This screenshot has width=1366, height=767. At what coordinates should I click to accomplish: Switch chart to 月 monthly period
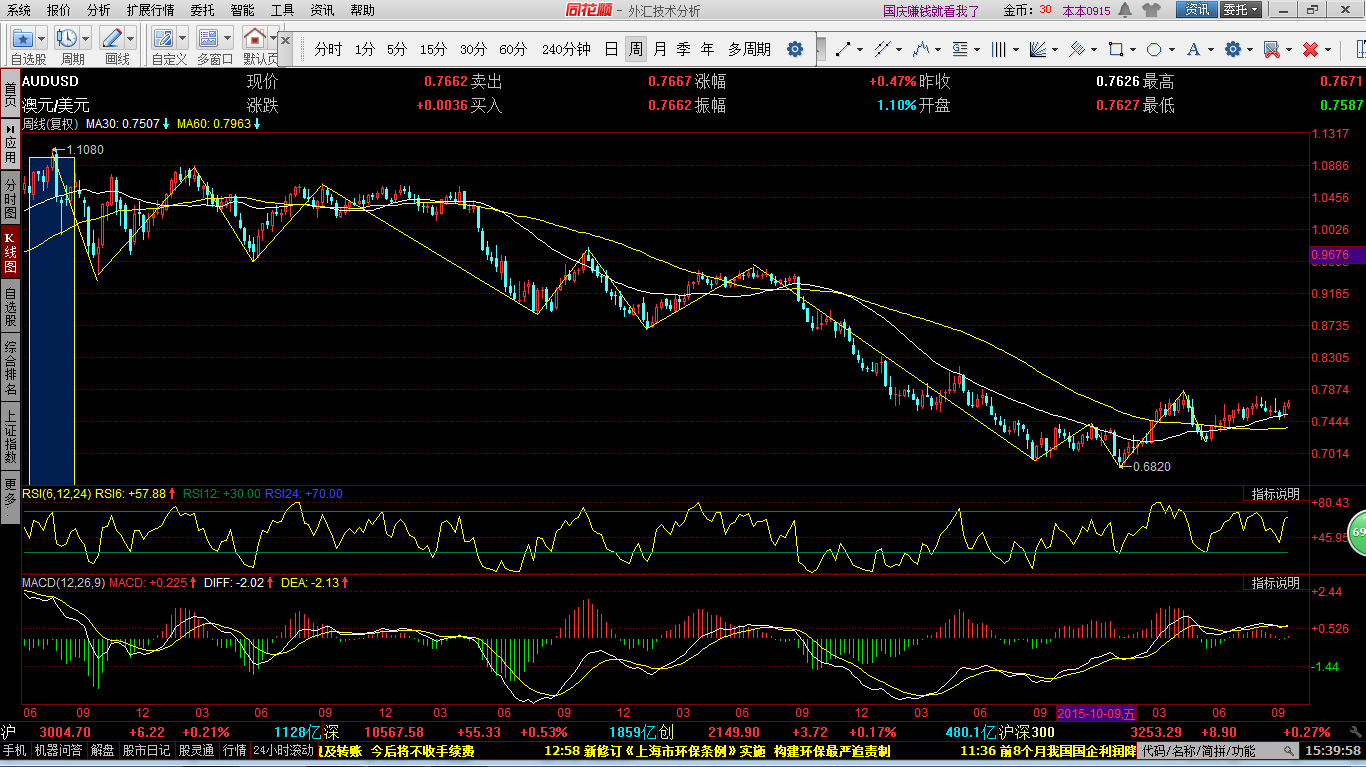coord(660,49)
